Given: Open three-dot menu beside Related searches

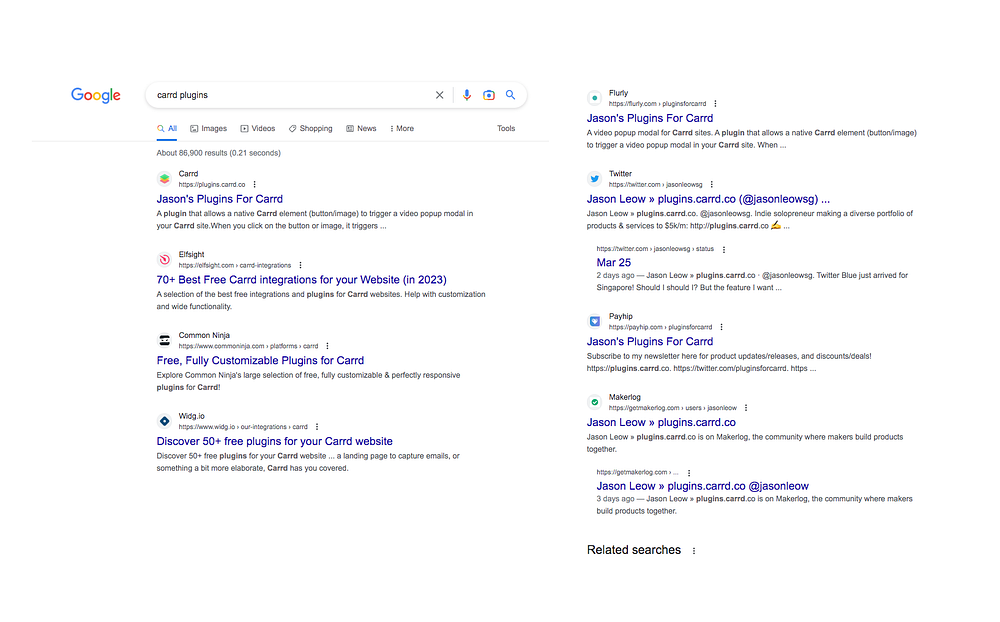Looking at the screenshot, I should [x=694, y=551].
